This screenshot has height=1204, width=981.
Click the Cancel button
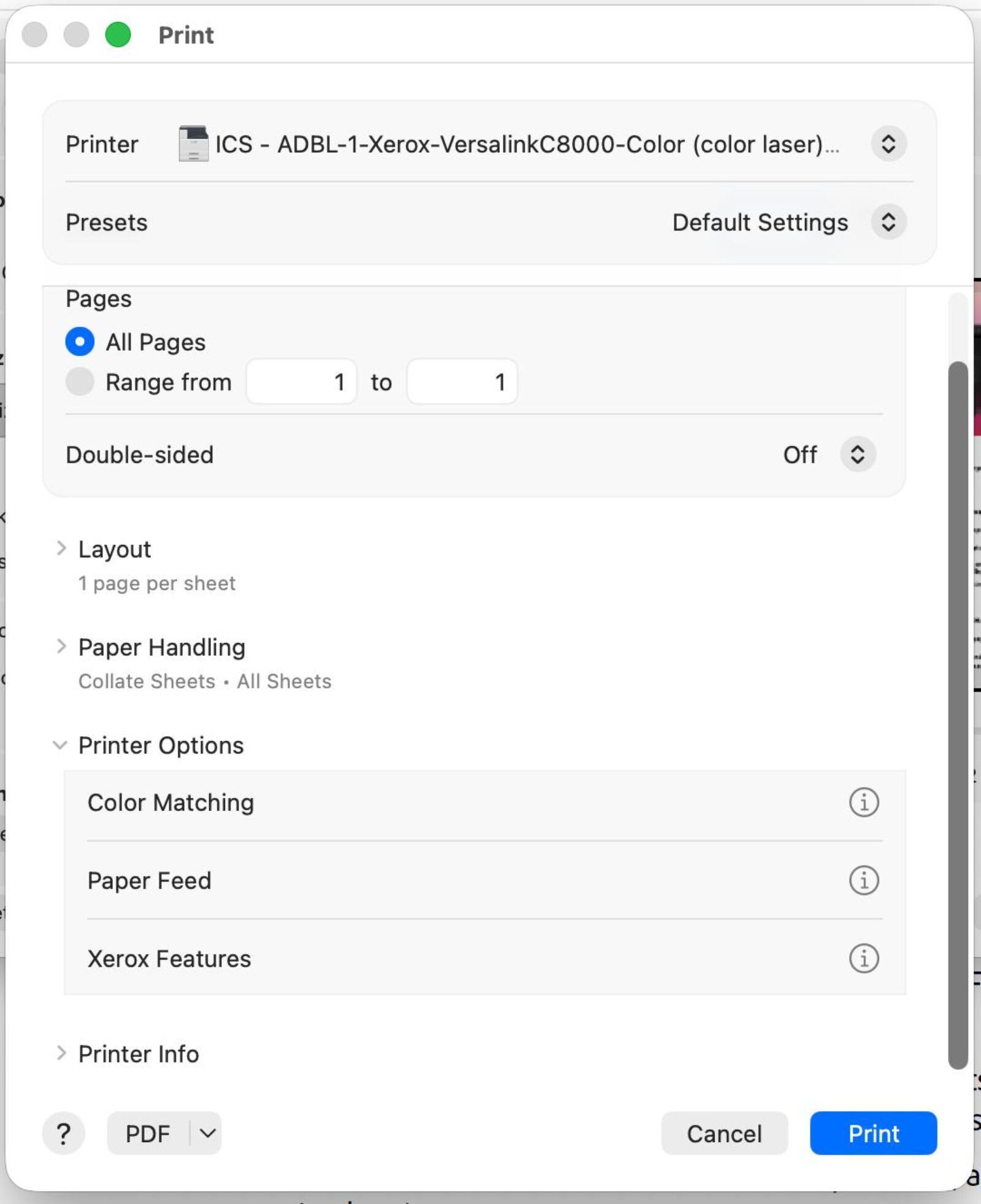(x=724, y=1134)
